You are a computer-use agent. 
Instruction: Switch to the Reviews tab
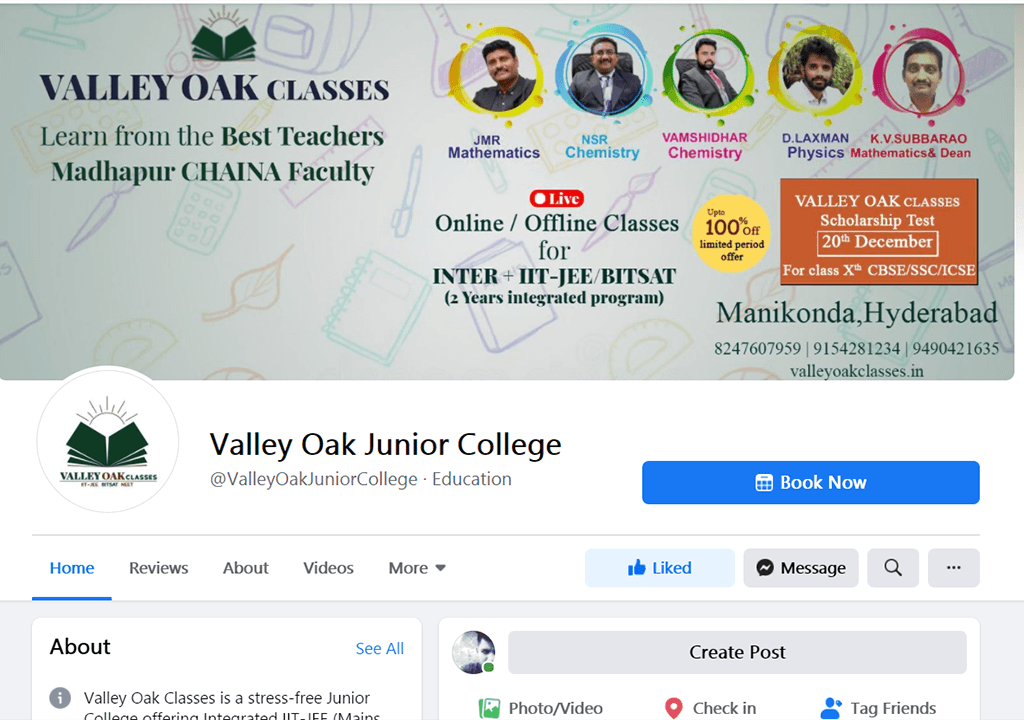pyautogui.click(x=159, y=568)
